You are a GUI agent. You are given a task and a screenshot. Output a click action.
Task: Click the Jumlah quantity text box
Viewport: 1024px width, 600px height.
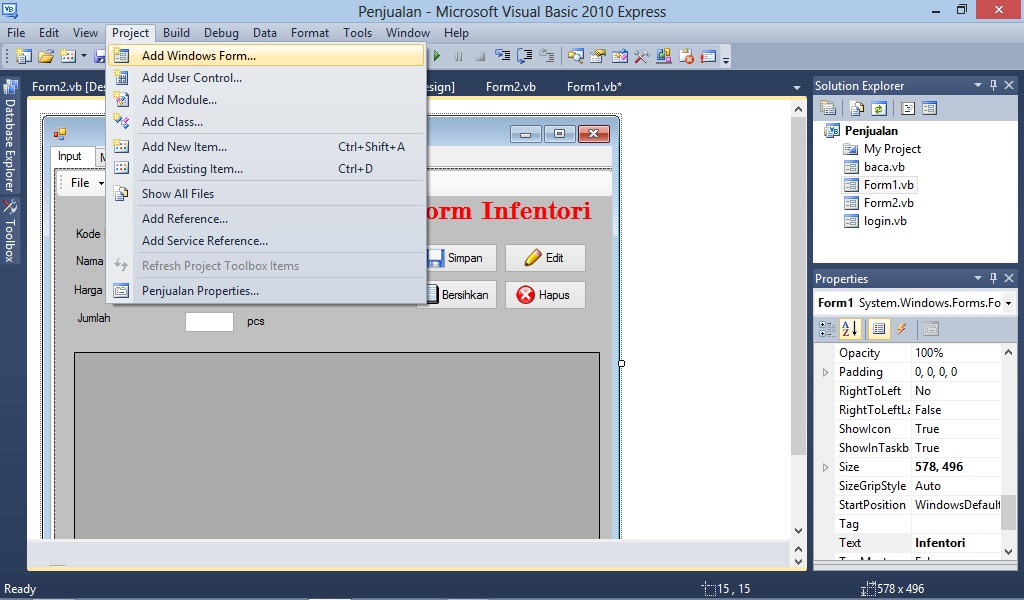point(209,322)
